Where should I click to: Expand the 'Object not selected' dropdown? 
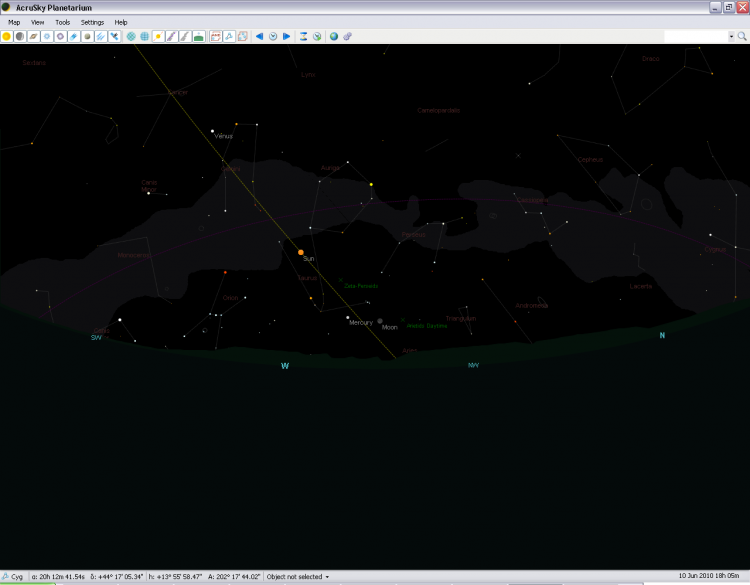tap(327, 577)
